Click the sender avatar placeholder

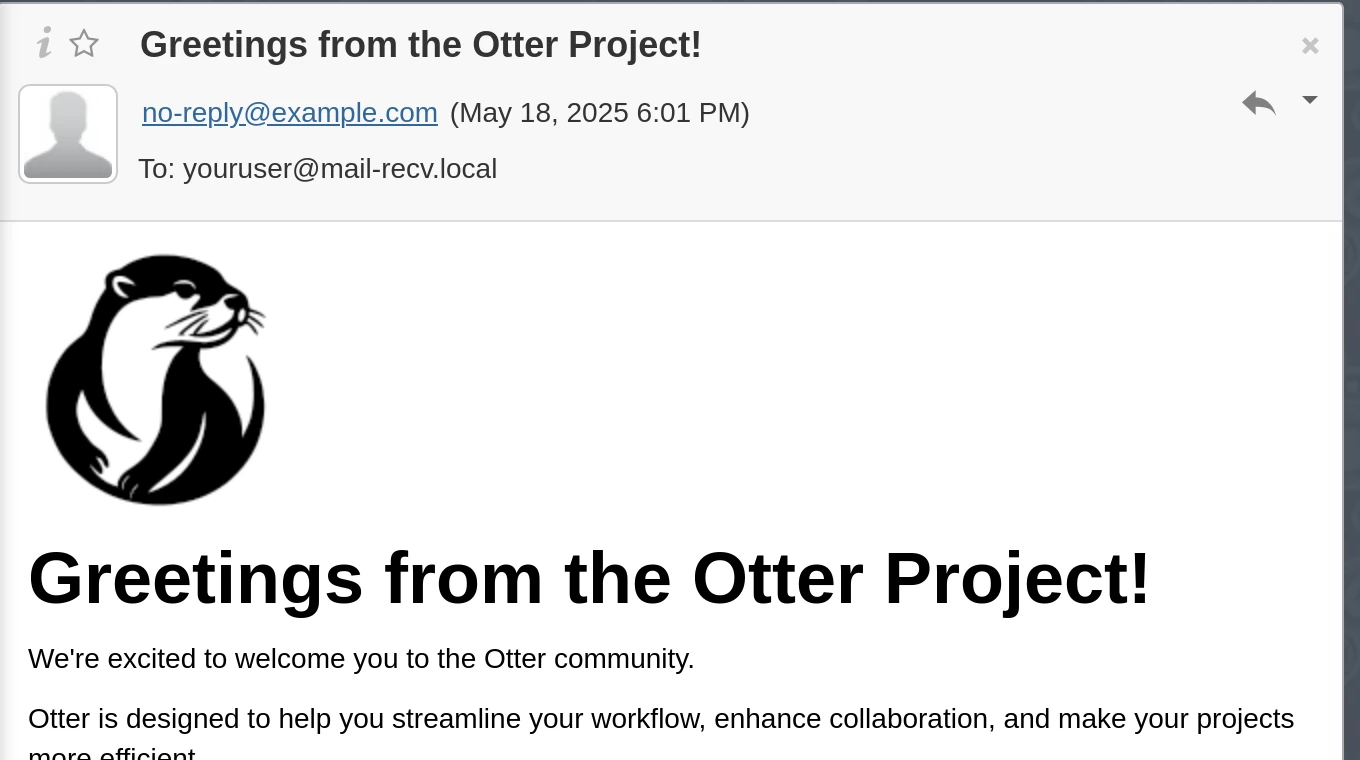click(x=68, y=134)
